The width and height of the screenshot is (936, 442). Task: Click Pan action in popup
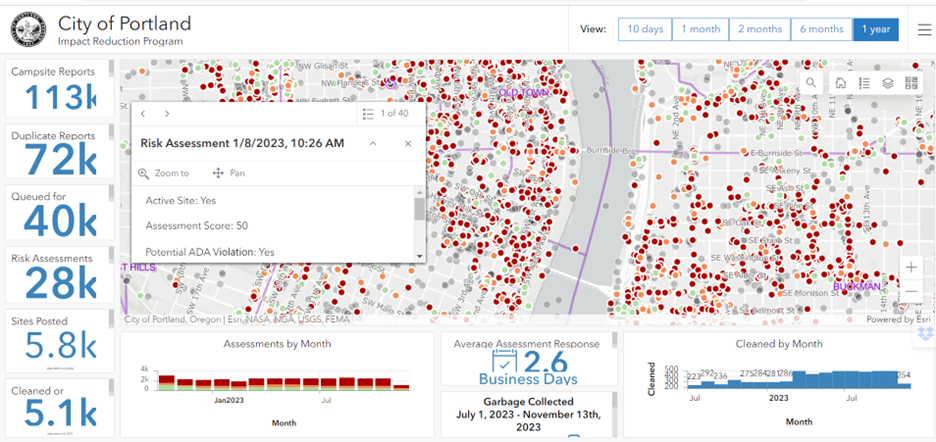click(229, 173)
